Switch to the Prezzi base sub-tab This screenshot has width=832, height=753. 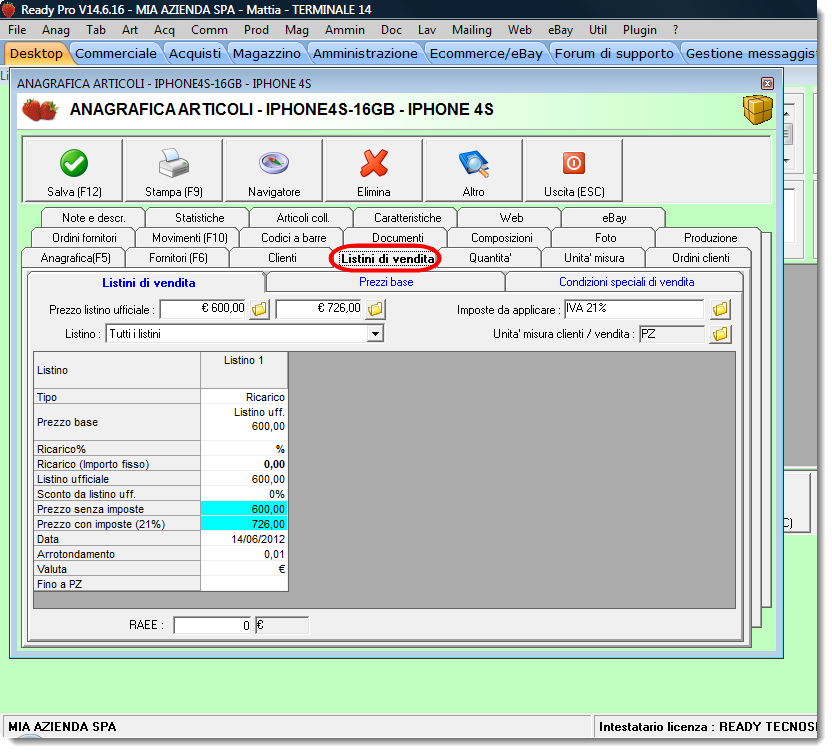(386, 282)
